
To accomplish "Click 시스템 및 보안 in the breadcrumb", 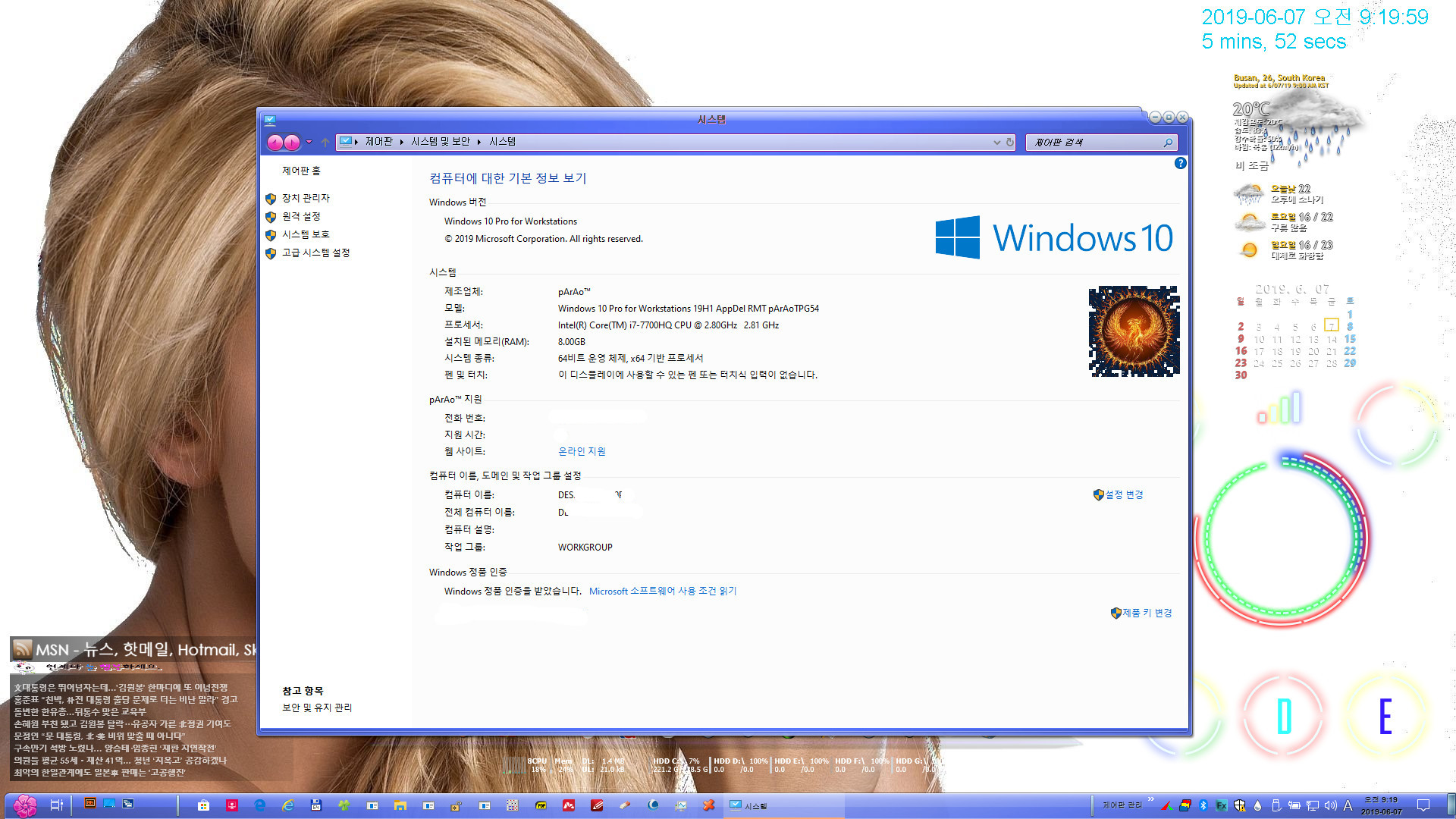I will tap(441, 142).
